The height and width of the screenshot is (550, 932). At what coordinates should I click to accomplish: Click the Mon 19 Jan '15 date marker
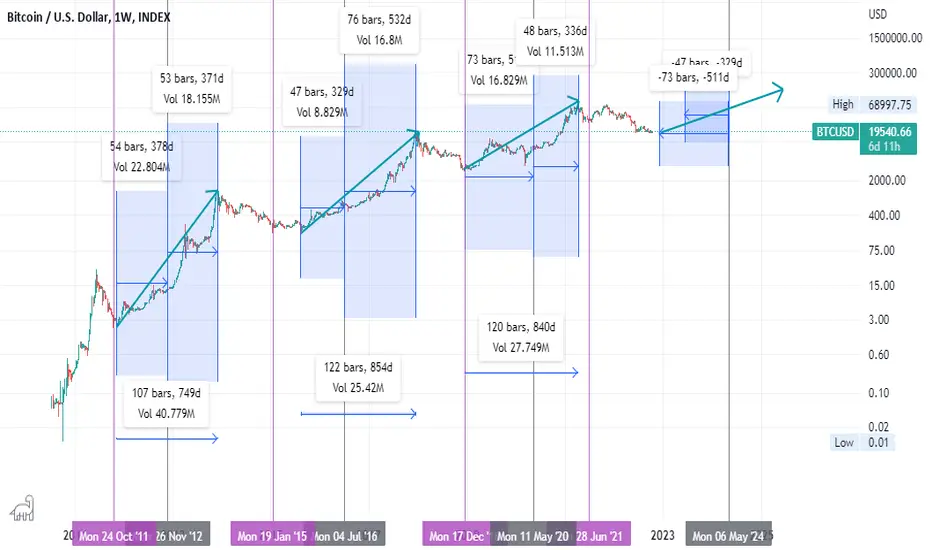coord(272,536)
